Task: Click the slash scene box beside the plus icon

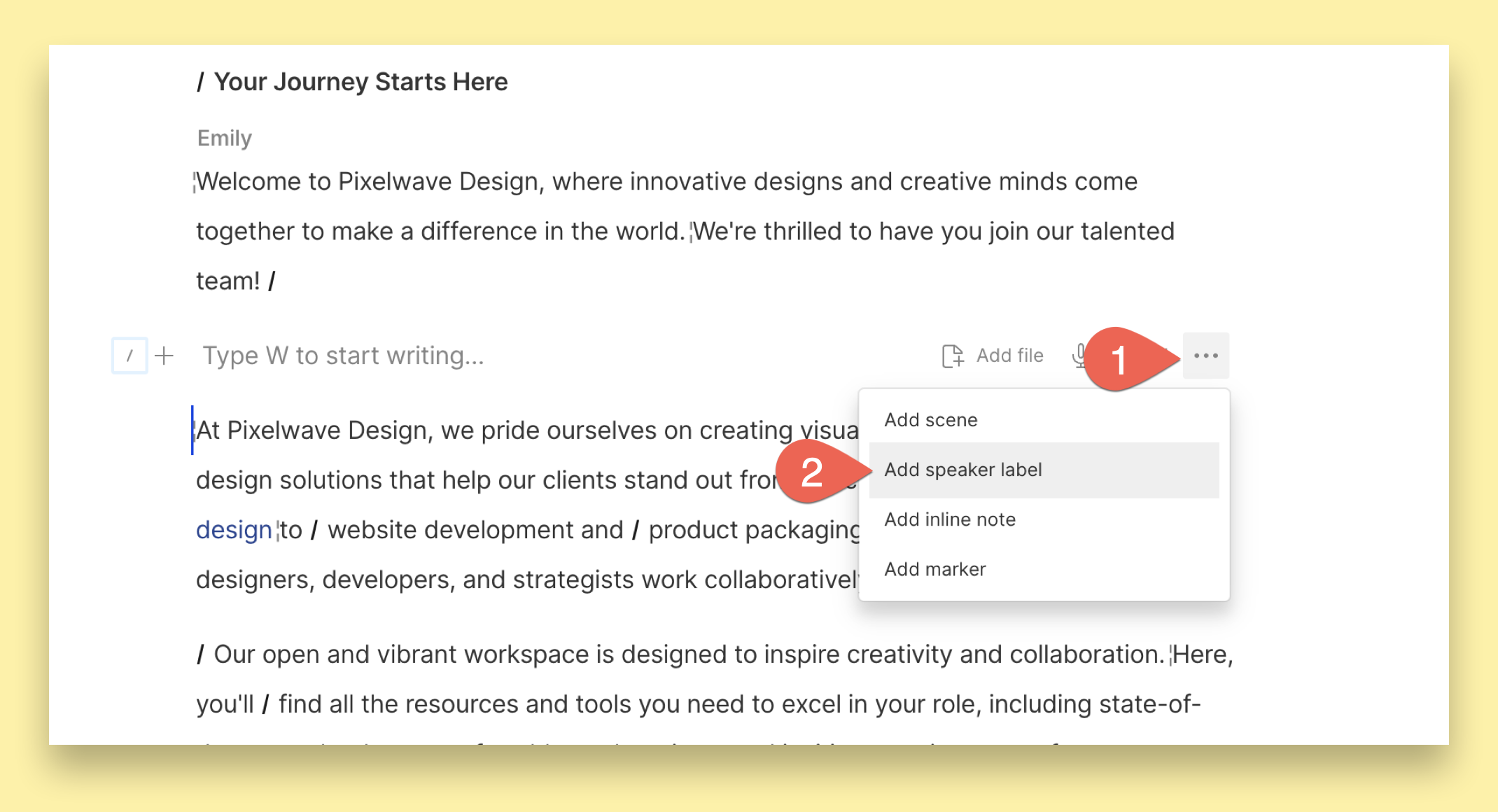Action: tap(129, 356)
